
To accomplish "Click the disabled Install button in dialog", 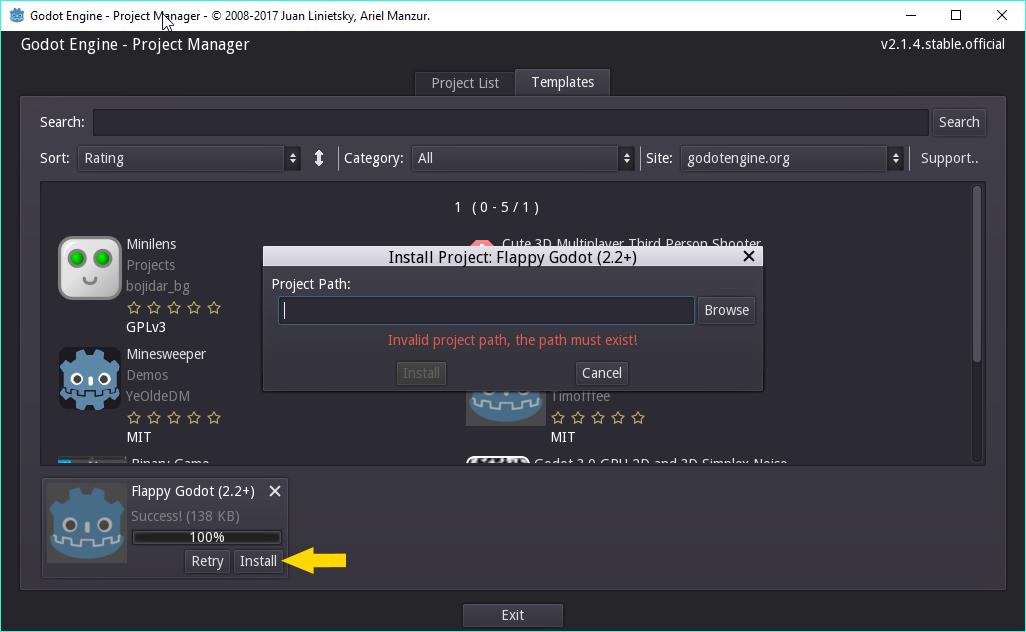I will 421,373.
